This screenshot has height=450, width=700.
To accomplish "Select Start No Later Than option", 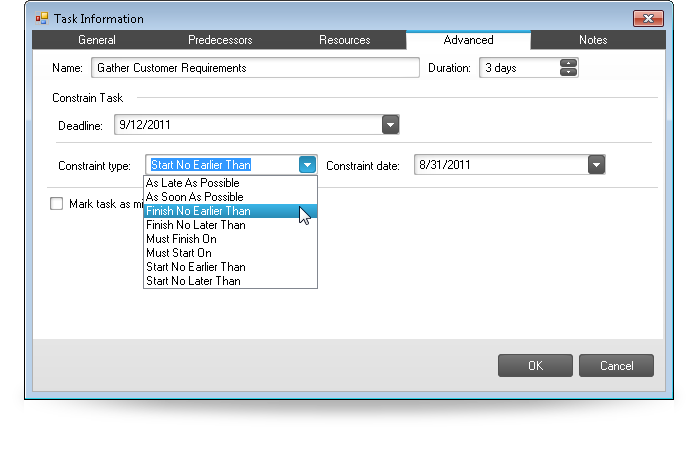I will (x=230, y=281).
